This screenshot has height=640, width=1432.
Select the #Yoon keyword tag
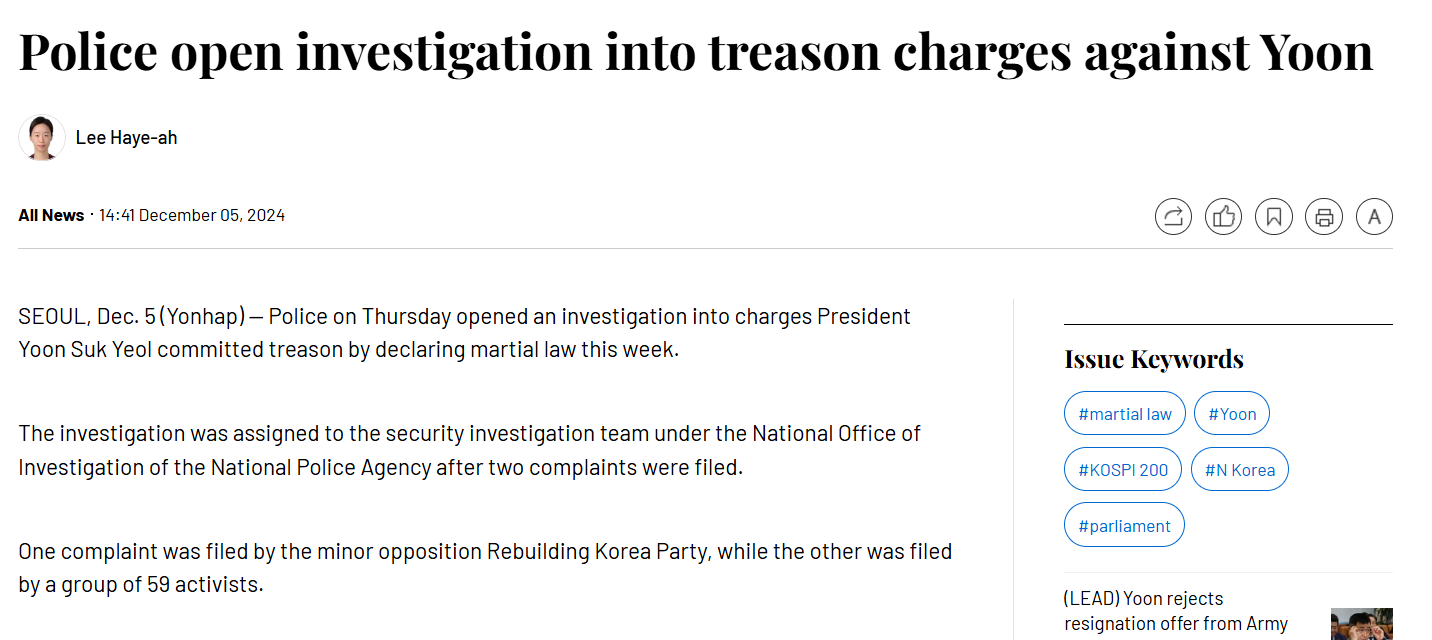point(1231,414)
